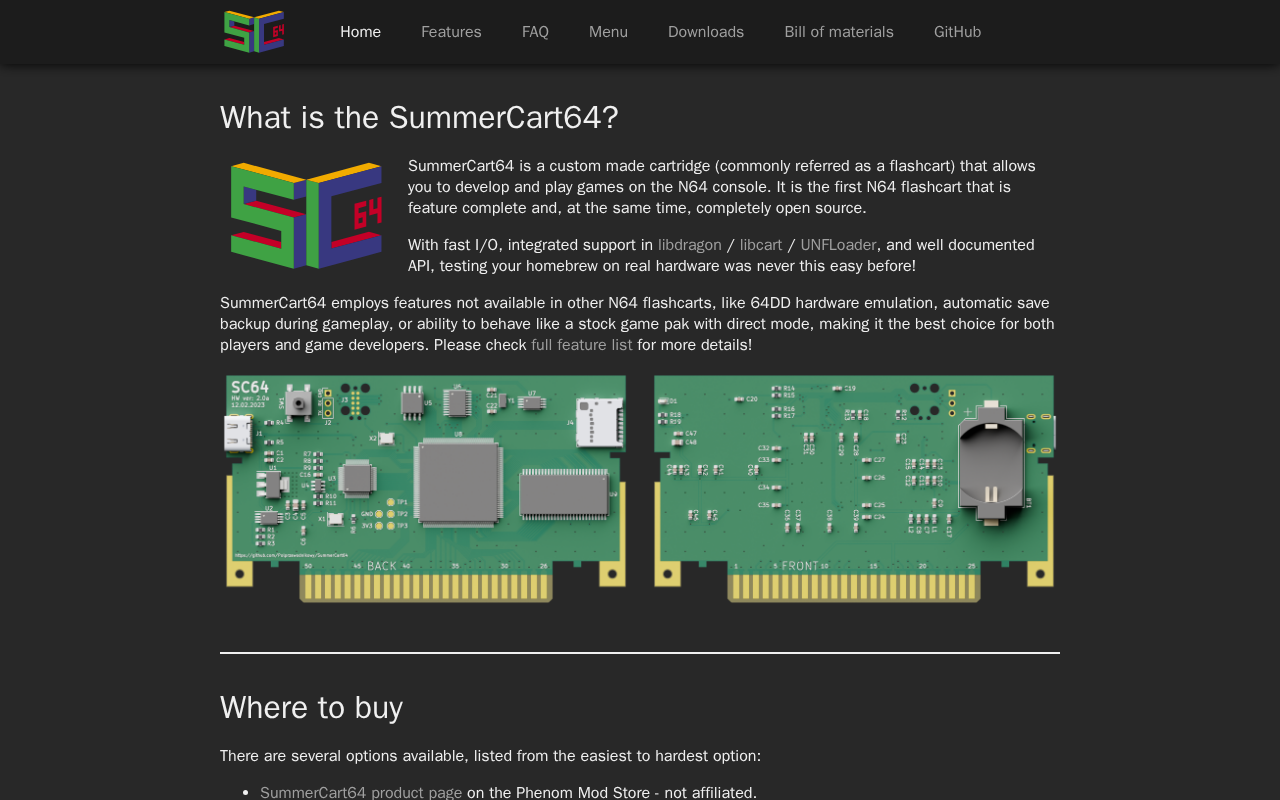This screenshot has height=800, width=1280.
Task: Click the coin battery holder on the front PCB
Action: pos(989,462)
